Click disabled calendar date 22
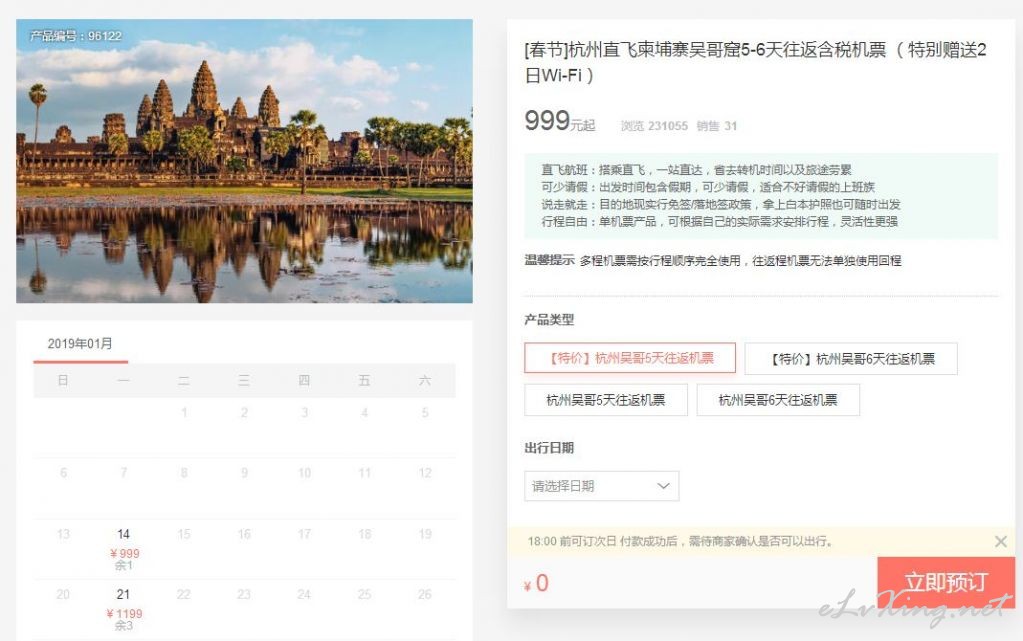 click(x=184, y=594)
